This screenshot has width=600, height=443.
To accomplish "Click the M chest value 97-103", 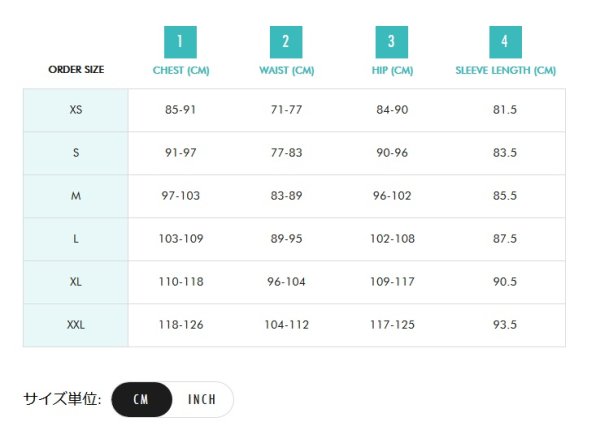I will 181,196.
